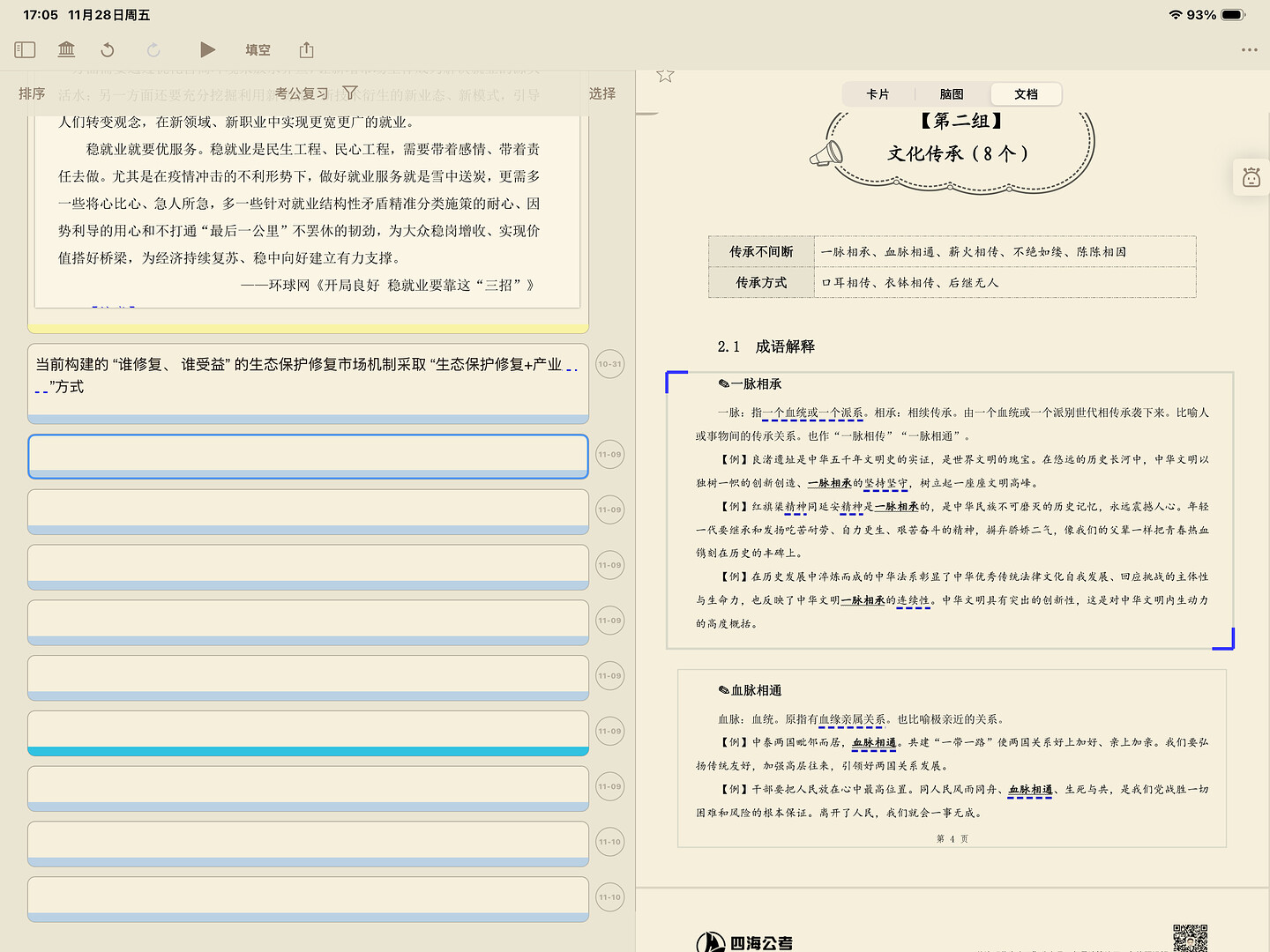Tap the star favorite icon
The height and width of the screenshot is (952, 1270).
point(665,76)
